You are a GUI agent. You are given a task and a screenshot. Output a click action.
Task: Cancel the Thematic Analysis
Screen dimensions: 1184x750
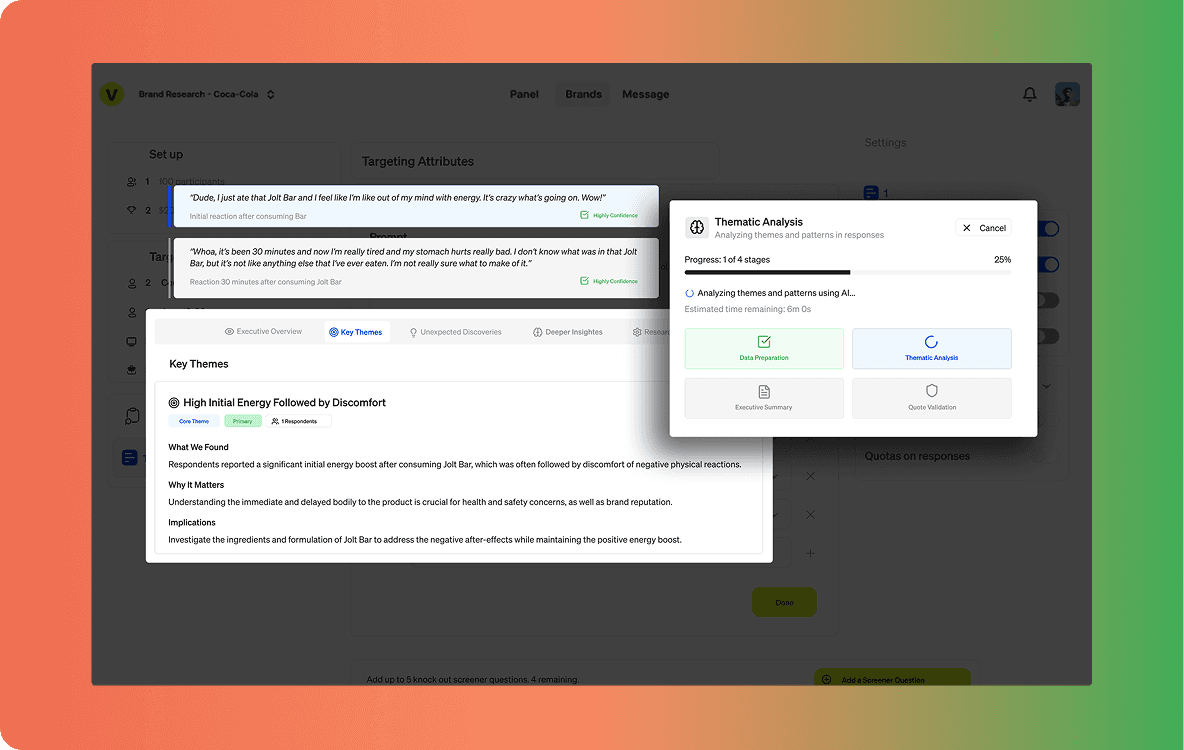click(x=983, y=228)
